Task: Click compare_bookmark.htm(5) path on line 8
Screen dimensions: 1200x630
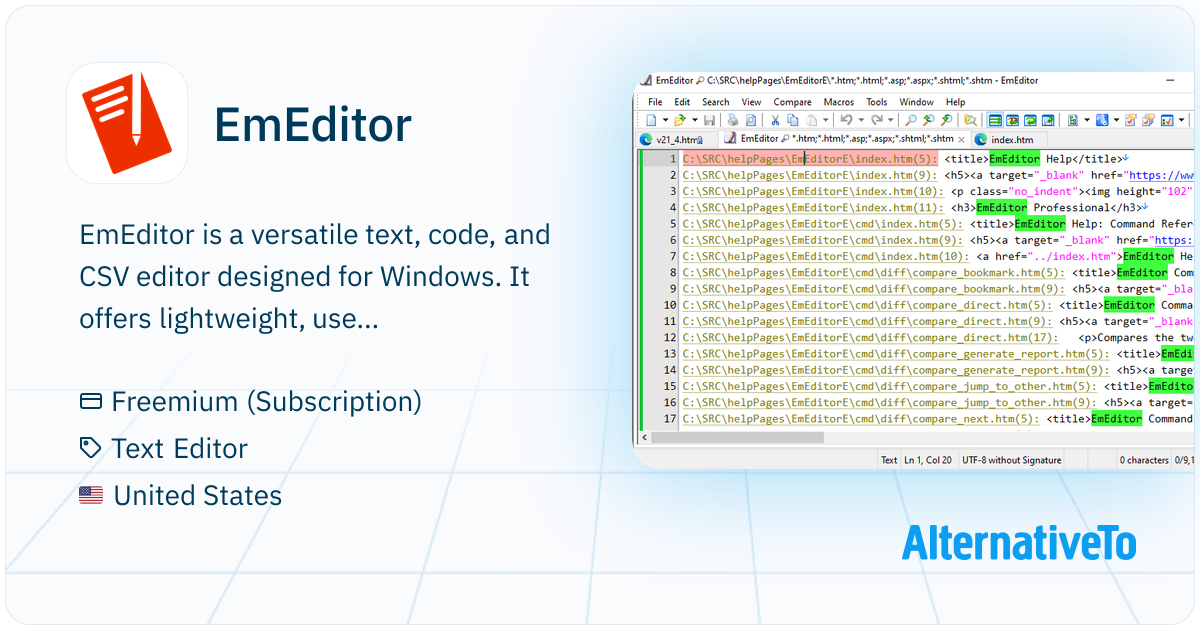Action: point(874,272)
